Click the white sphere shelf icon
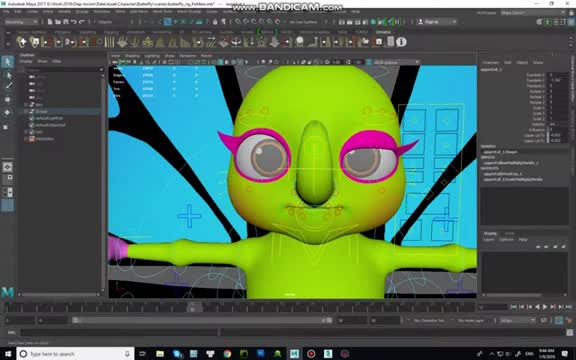The height and width of the screenshot is (360, 576). click(300, 41)
